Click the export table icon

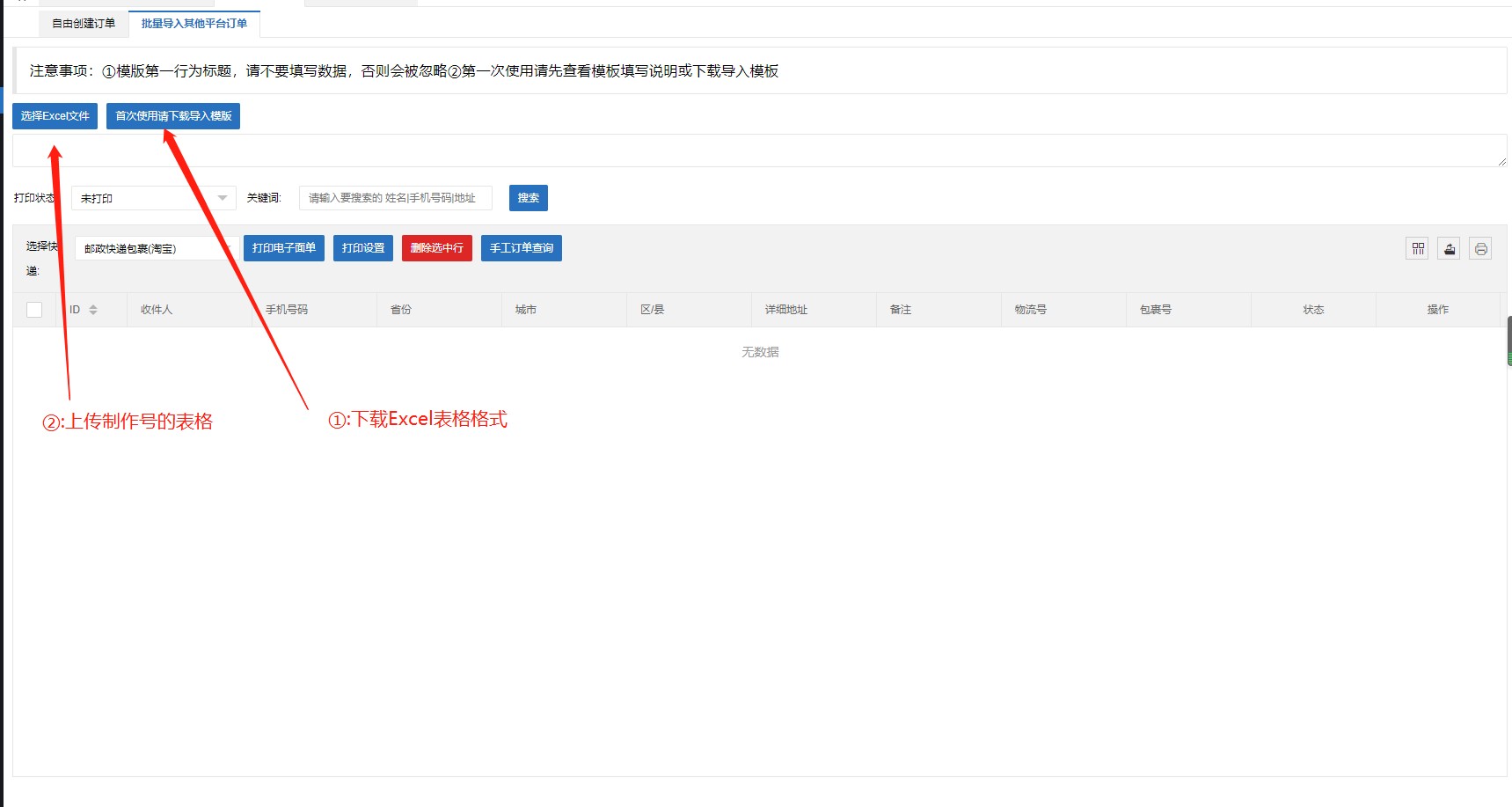1449,249
